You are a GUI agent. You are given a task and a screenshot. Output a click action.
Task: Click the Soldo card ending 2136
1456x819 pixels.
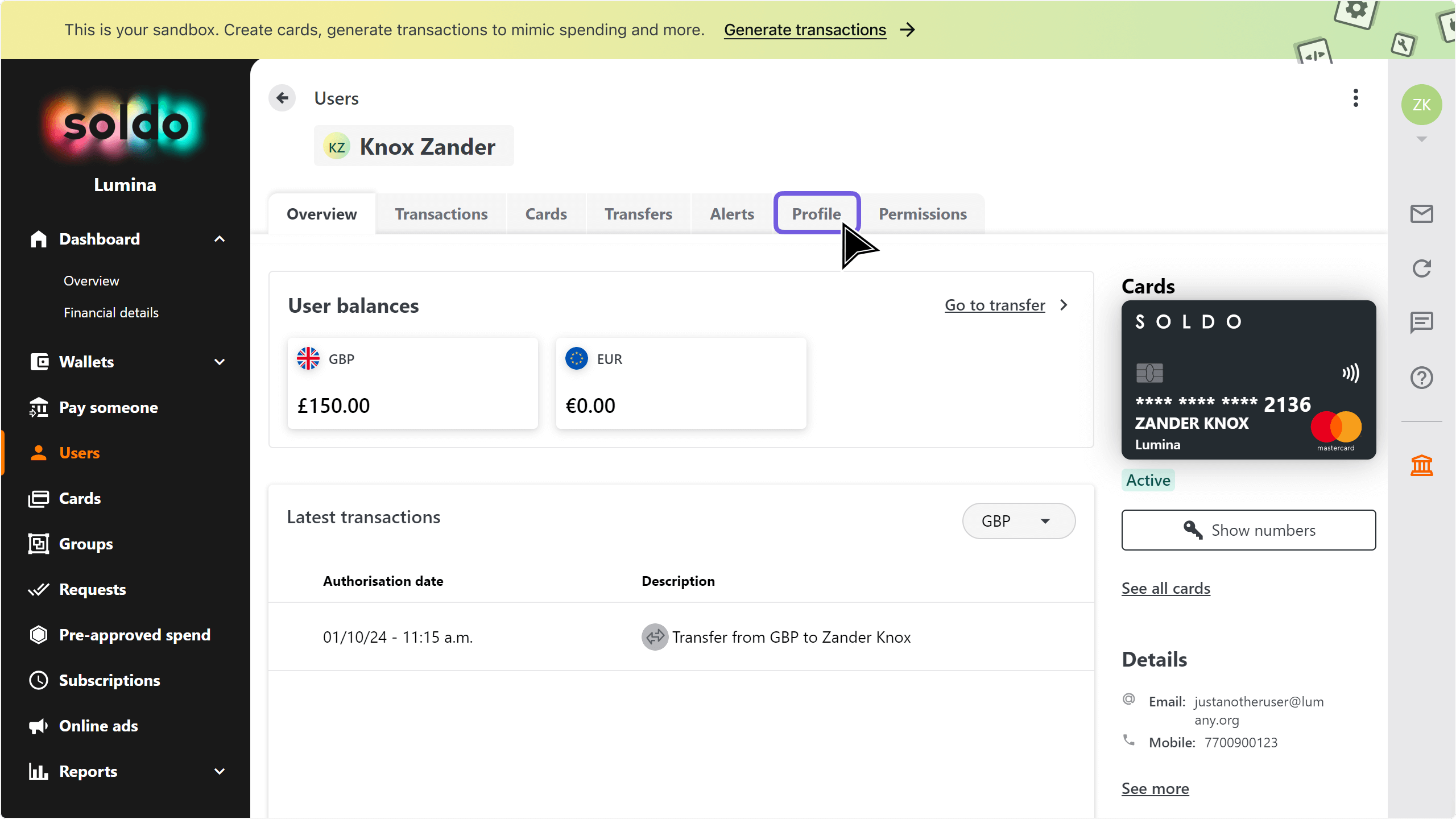[1248, 380]
